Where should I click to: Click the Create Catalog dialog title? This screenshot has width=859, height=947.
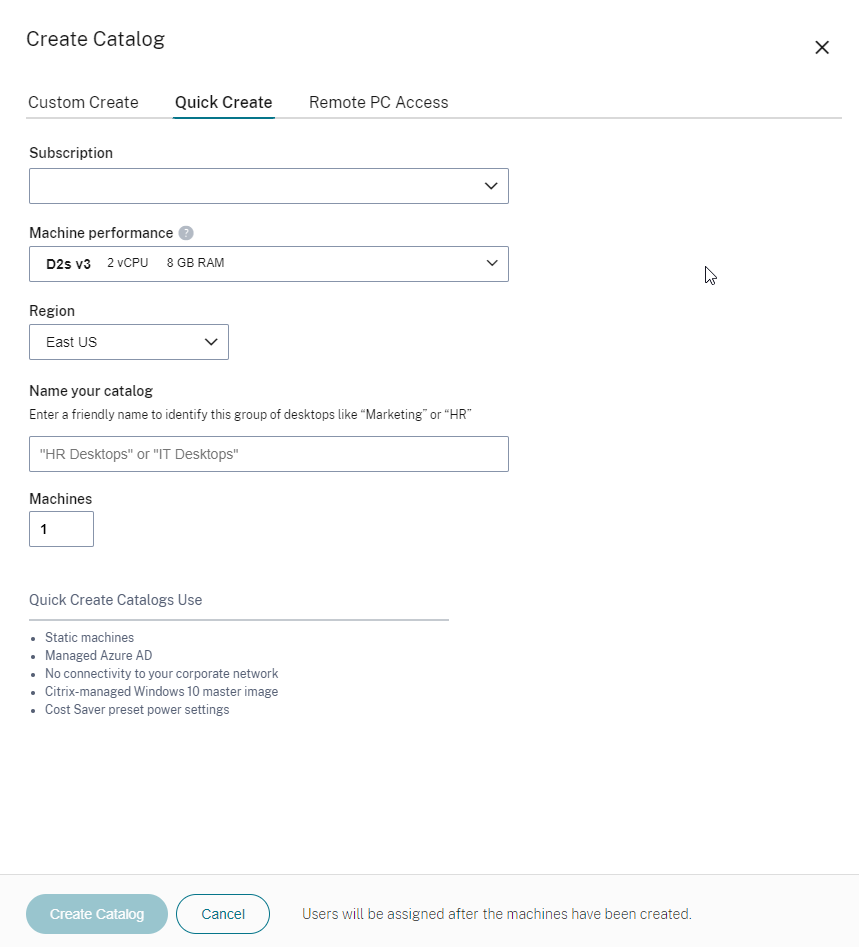coord(95,39)
